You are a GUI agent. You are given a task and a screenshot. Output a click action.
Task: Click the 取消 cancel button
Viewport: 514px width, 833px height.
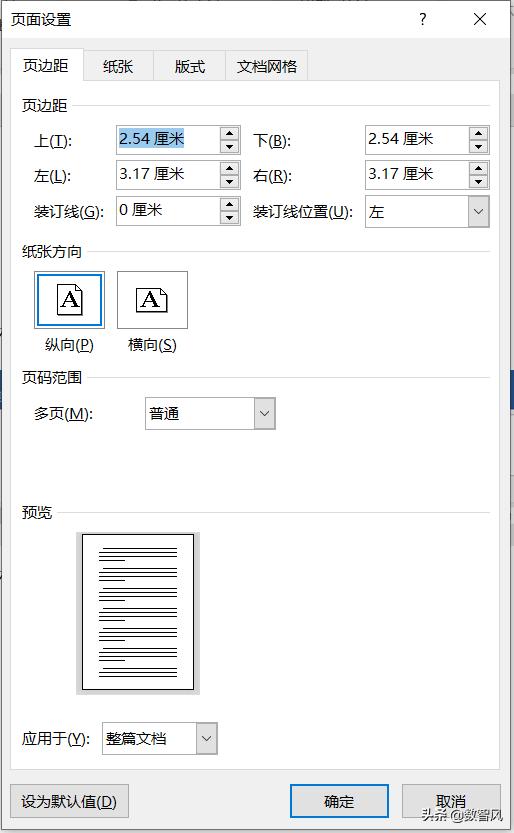click(451, 801)
